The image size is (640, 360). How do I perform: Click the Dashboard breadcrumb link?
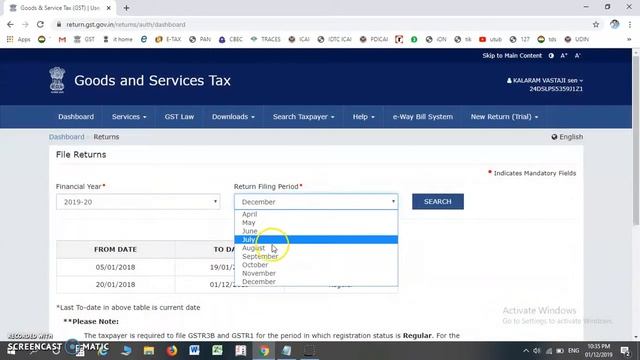point(67,137)
